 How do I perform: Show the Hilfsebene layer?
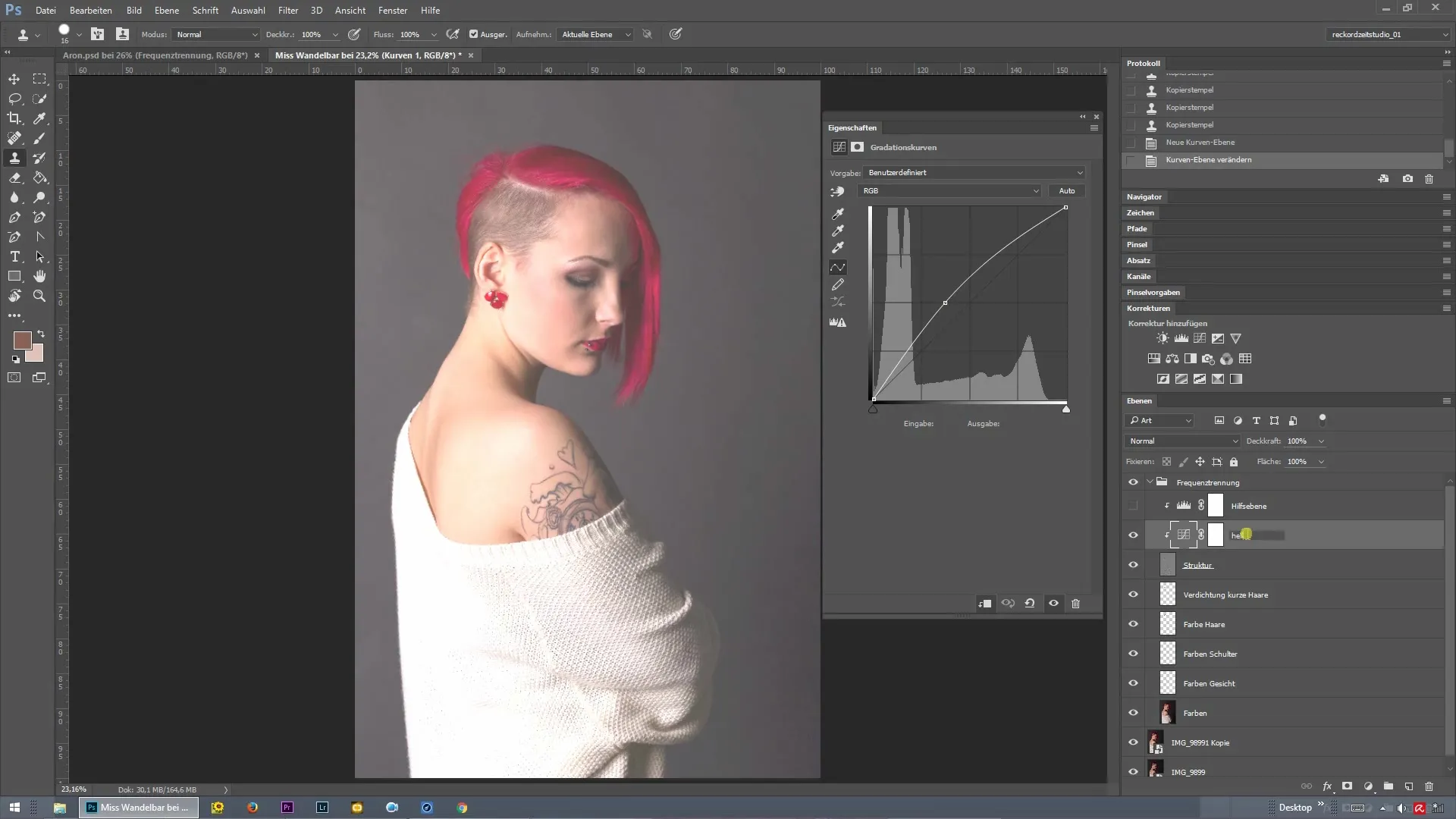pyautogui.click(x=1133, y=506)
